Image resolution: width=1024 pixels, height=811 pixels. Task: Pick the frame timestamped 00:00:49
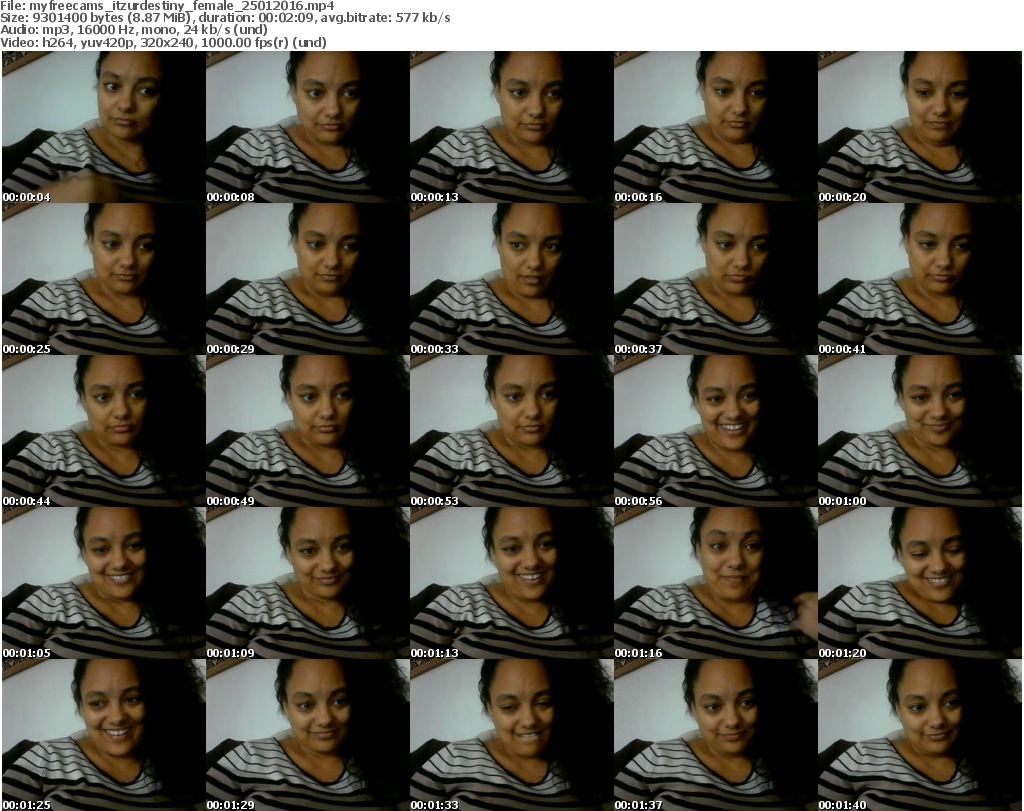tap(308, 431)
